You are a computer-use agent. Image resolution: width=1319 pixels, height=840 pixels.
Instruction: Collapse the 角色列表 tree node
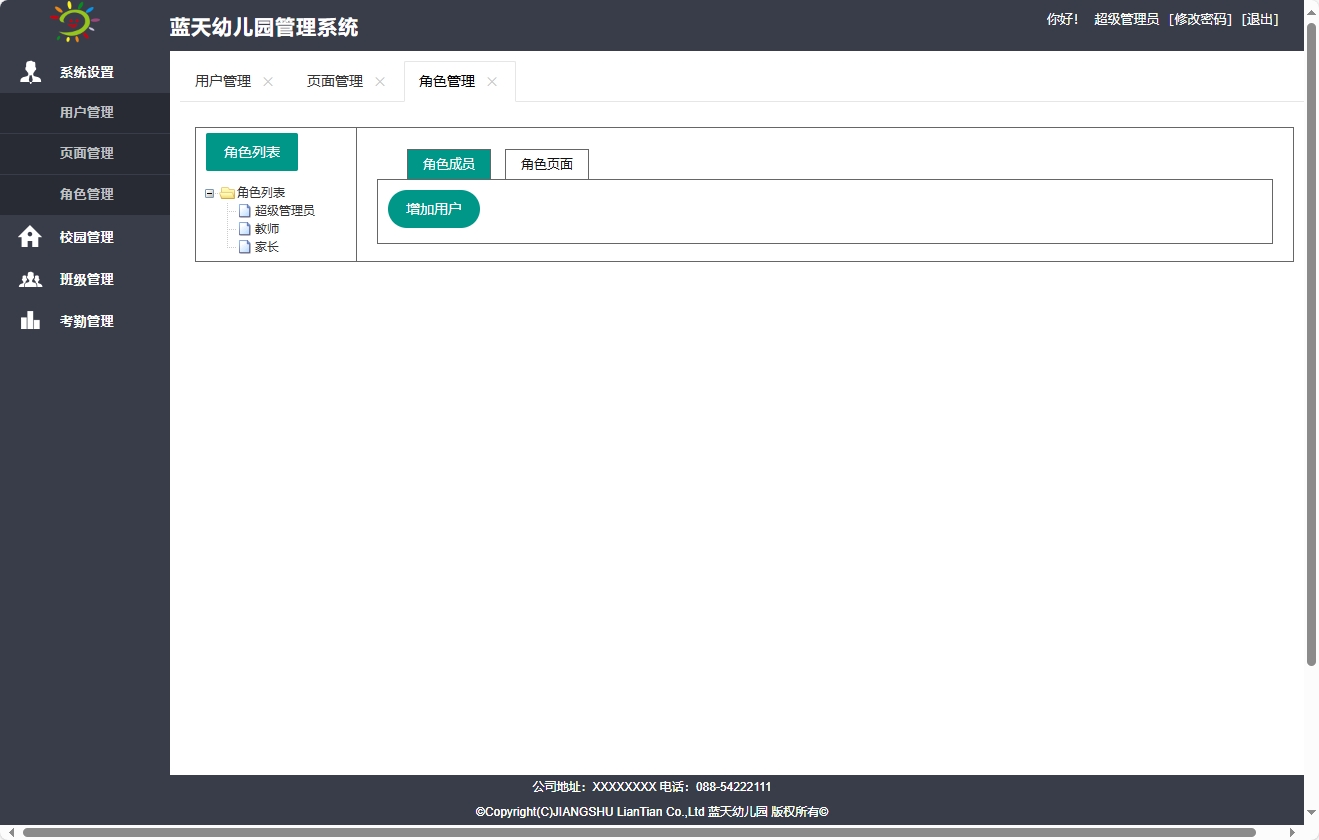[x=208, y=192]
